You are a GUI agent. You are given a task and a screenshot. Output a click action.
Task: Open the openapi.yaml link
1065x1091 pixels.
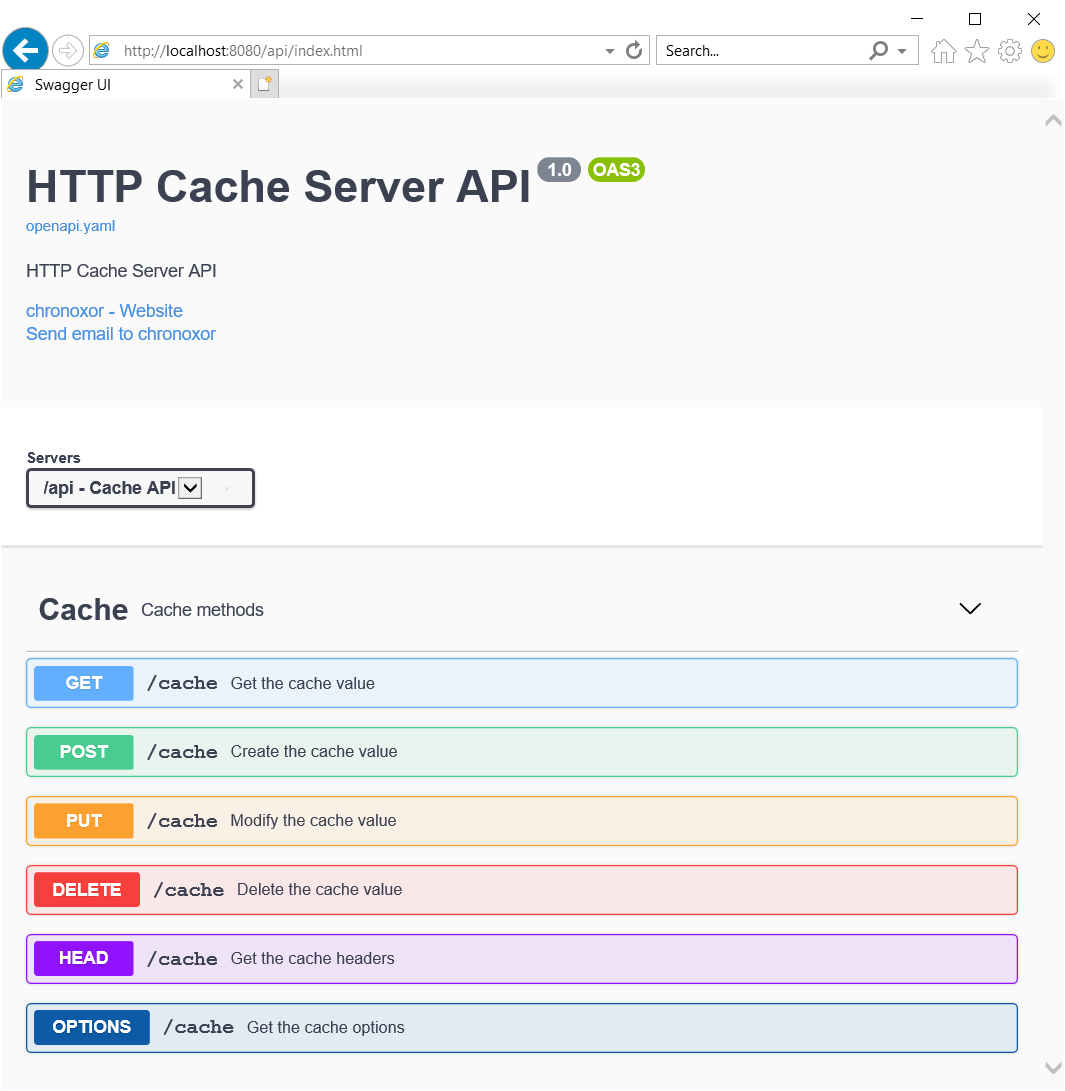pyautogui.click(x=70, y=226)
